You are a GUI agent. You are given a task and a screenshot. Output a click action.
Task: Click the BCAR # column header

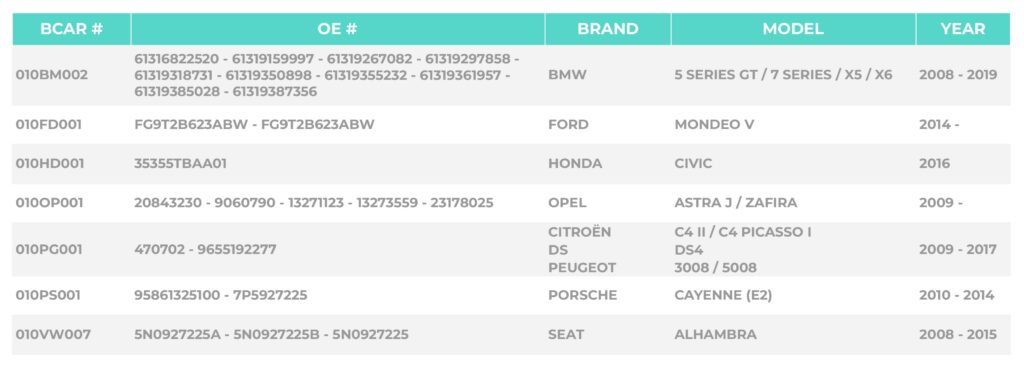(72, 29)
